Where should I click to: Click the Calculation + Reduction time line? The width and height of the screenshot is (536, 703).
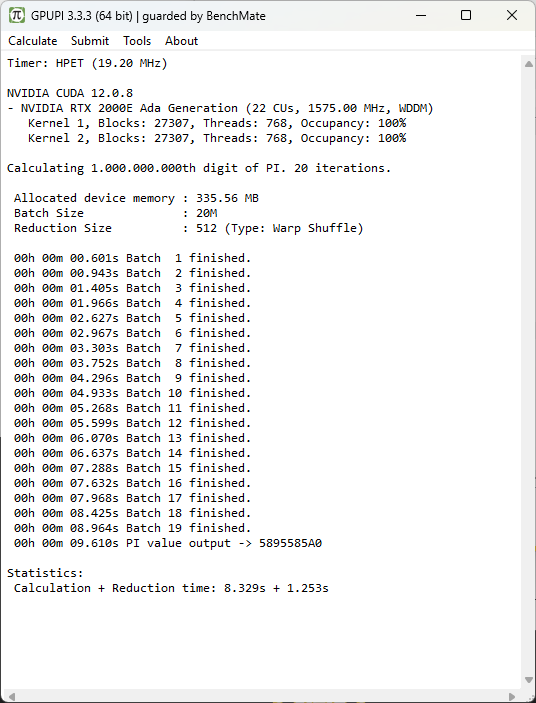[x=171, y=588]
